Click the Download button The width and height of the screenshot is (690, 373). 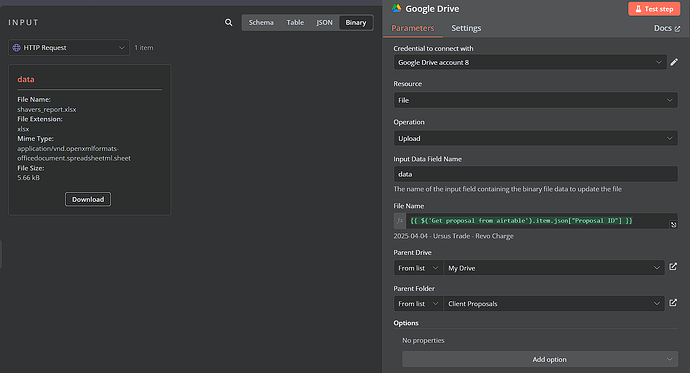[88, 199]
